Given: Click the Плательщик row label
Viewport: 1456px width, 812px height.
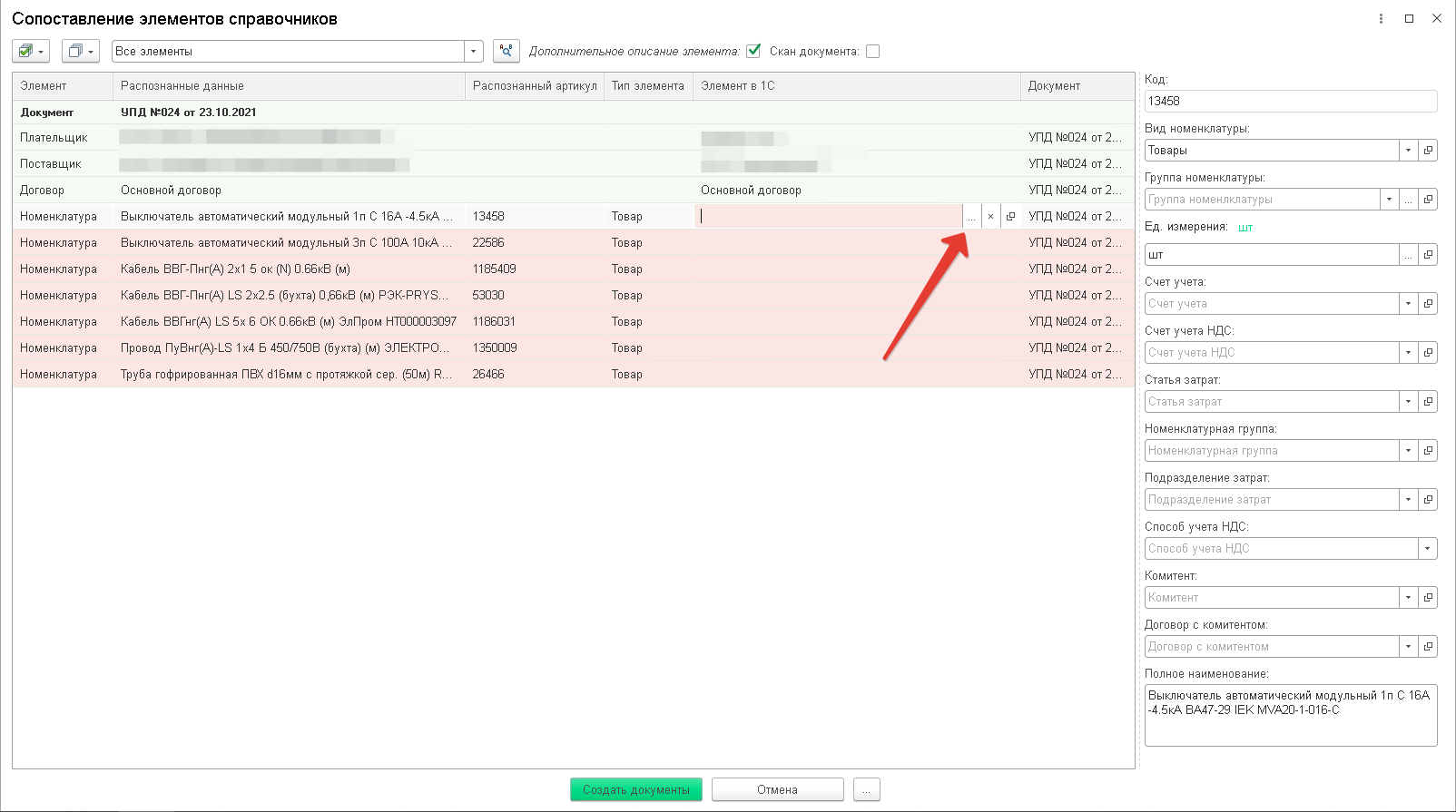Looking at the screenshot, I should [x=54, y=138].
